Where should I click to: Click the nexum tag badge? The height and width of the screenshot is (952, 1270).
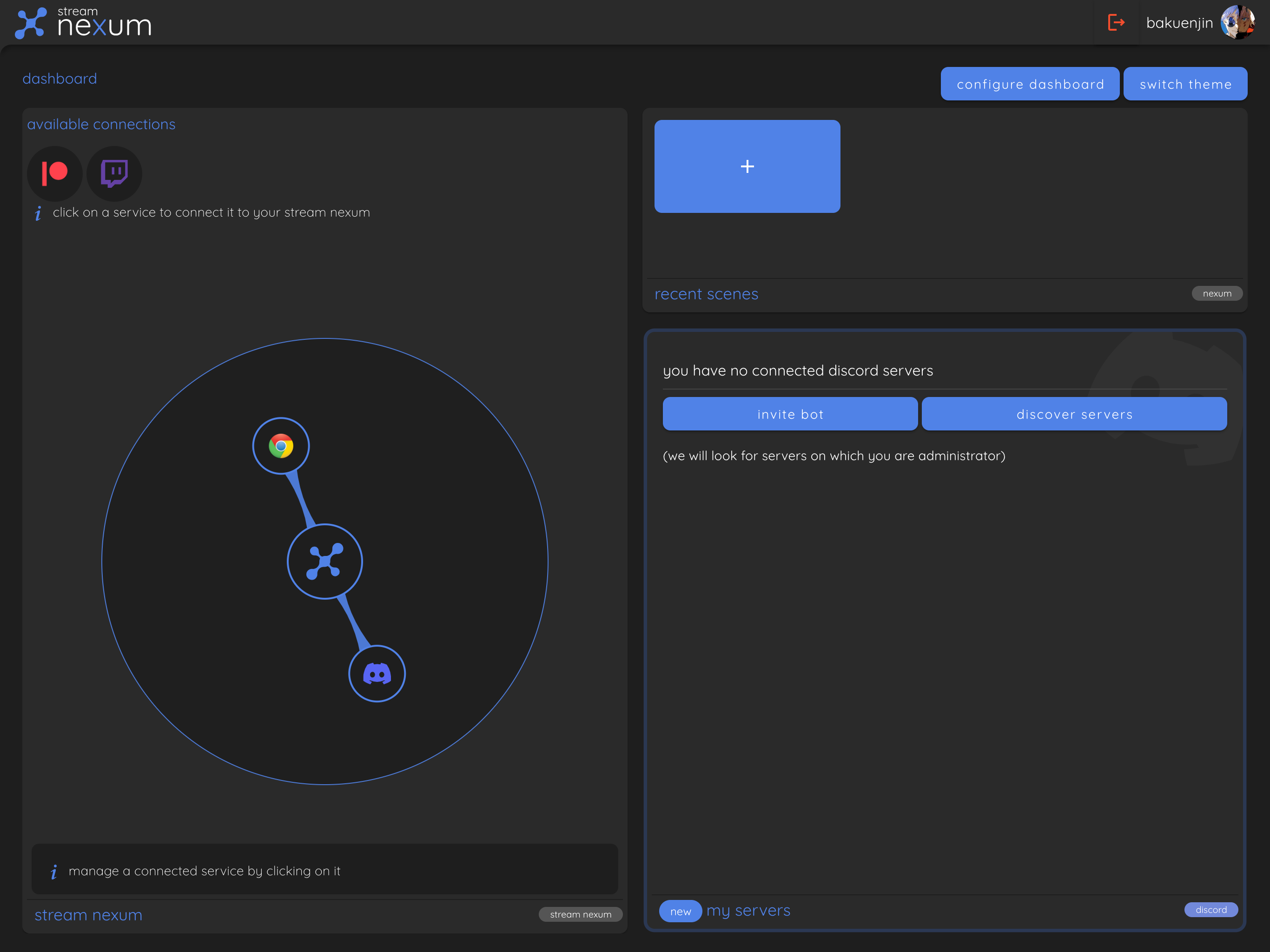(x=1217, y=293)
